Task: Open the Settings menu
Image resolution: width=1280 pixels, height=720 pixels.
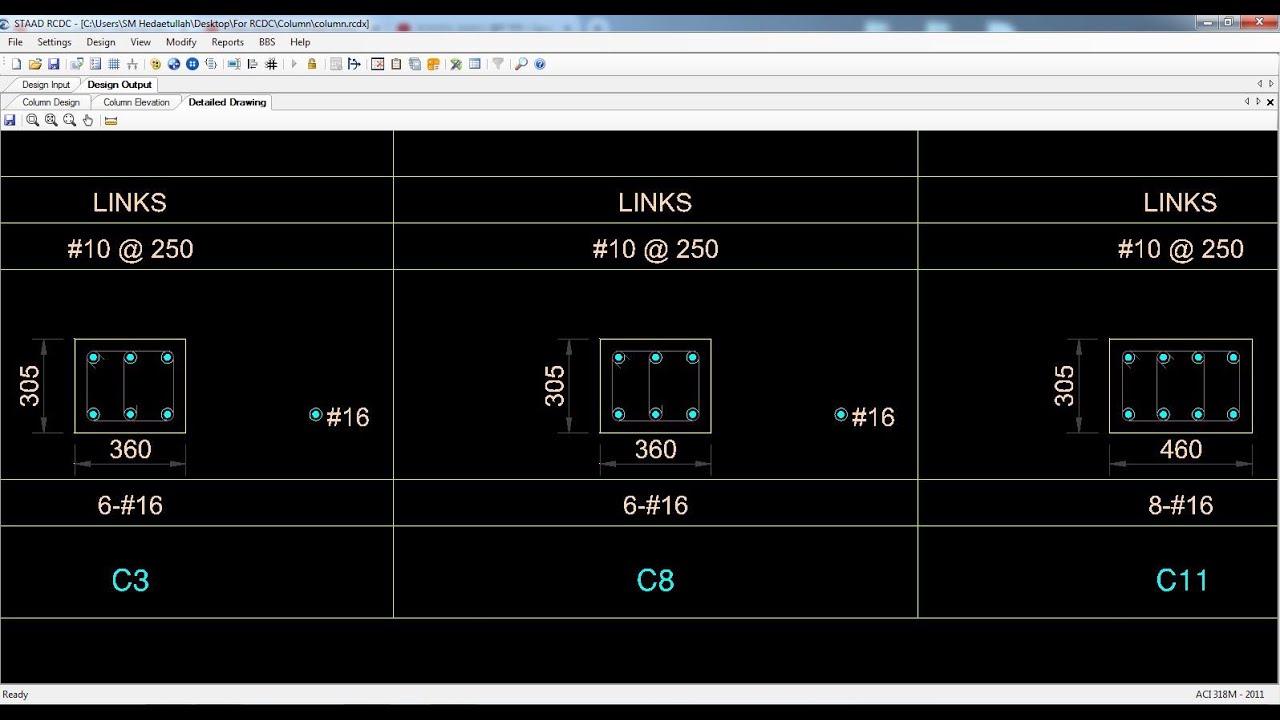Action: click(x=54, y=42)
